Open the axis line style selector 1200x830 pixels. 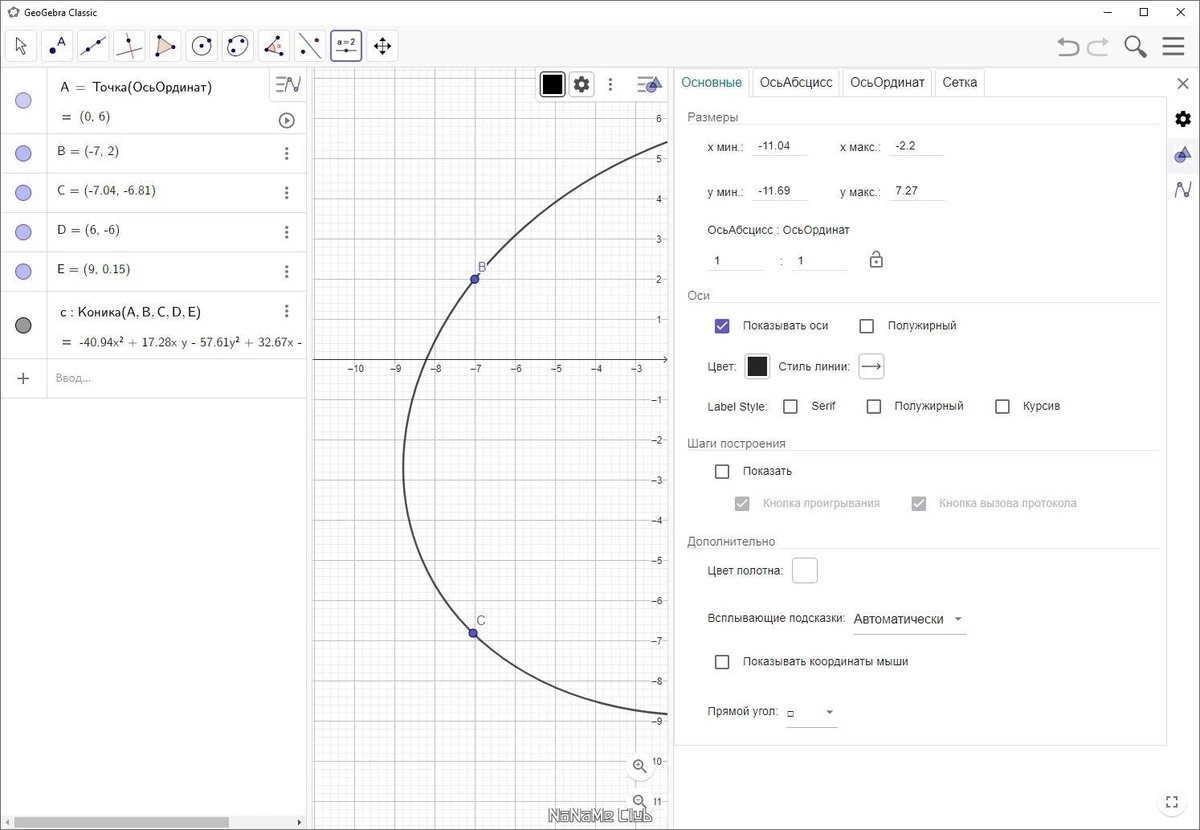point(871,366)
